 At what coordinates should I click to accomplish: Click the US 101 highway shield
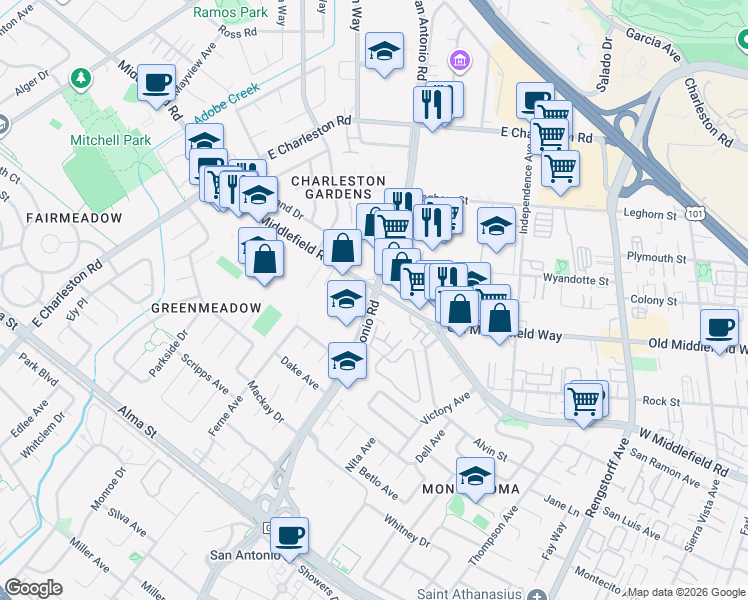coord(695,214)
